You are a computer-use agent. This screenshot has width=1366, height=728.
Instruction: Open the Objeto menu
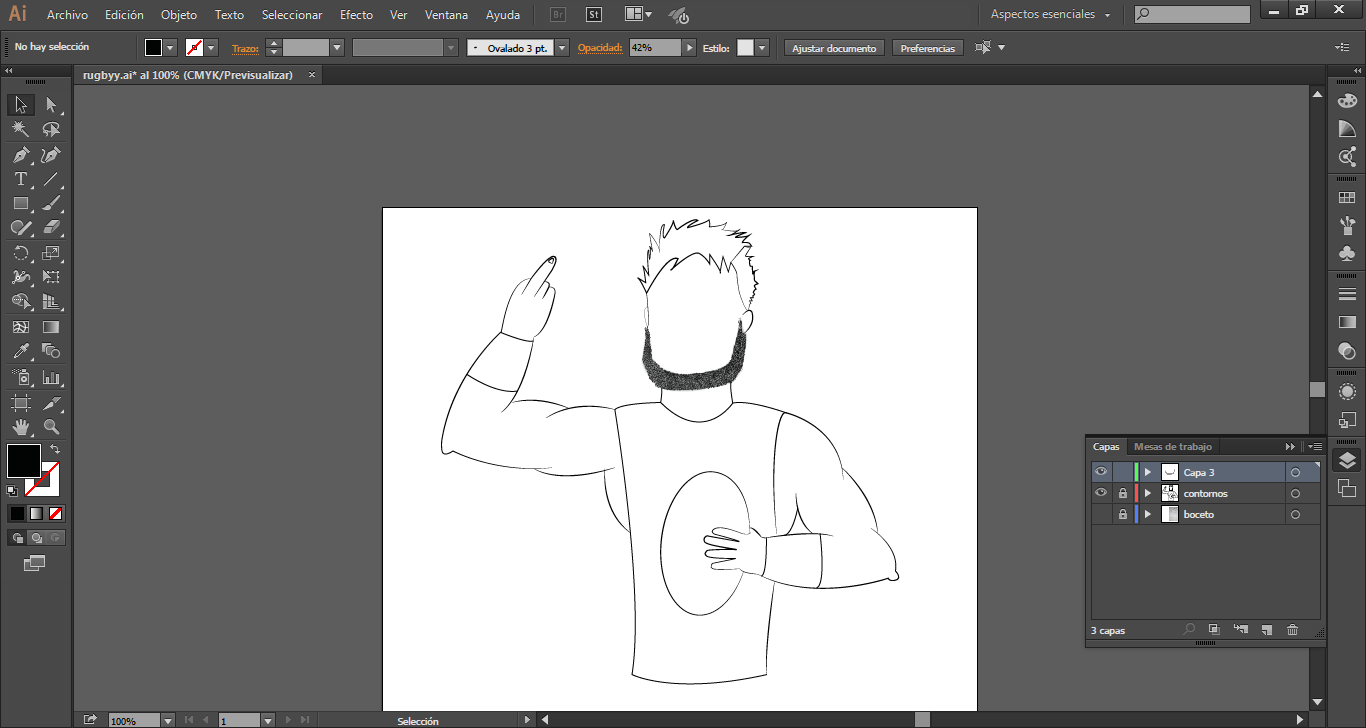pos(179,15)
